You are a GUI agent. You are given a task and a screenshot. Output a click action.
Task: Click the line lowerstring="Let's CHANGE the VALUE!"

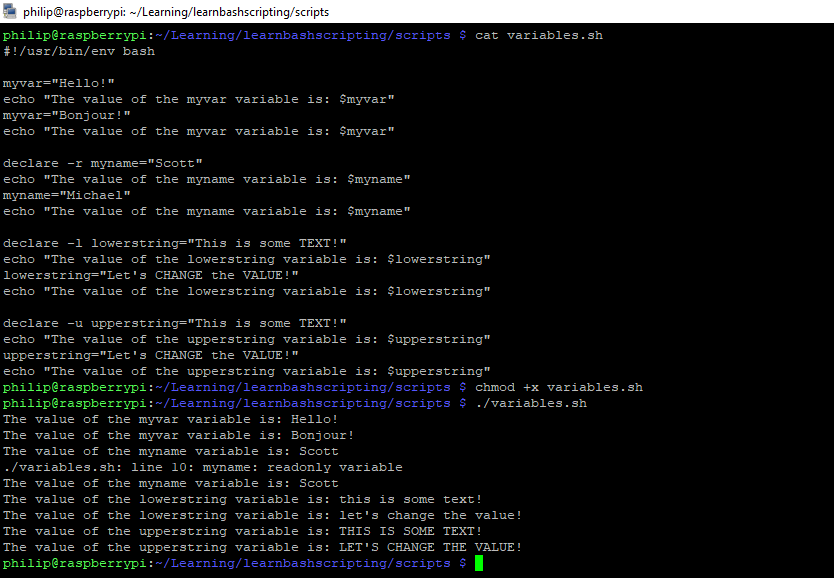[x=151, y=275]
